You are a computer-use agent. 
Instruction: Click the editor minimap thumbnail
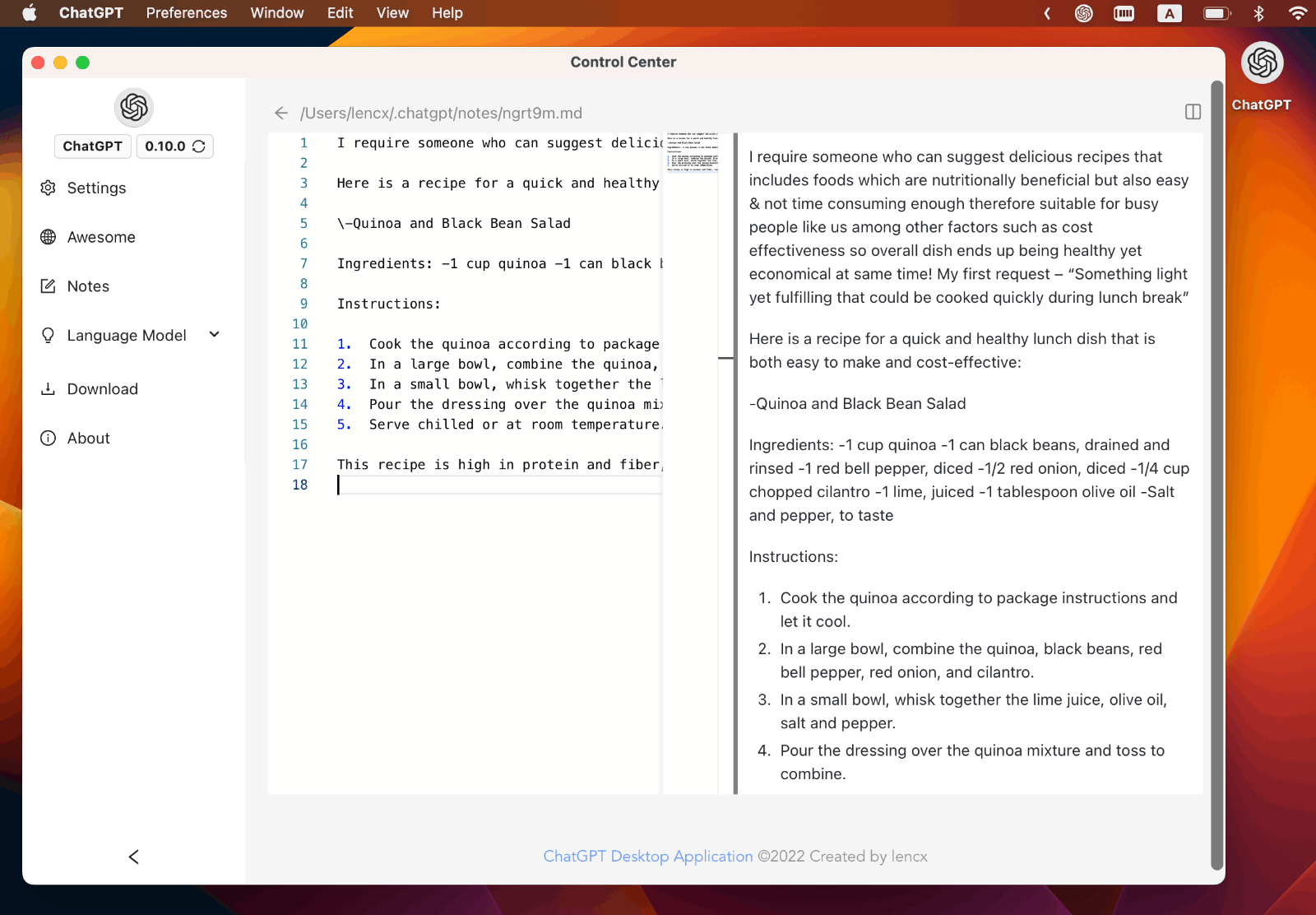tap(692, 151)
